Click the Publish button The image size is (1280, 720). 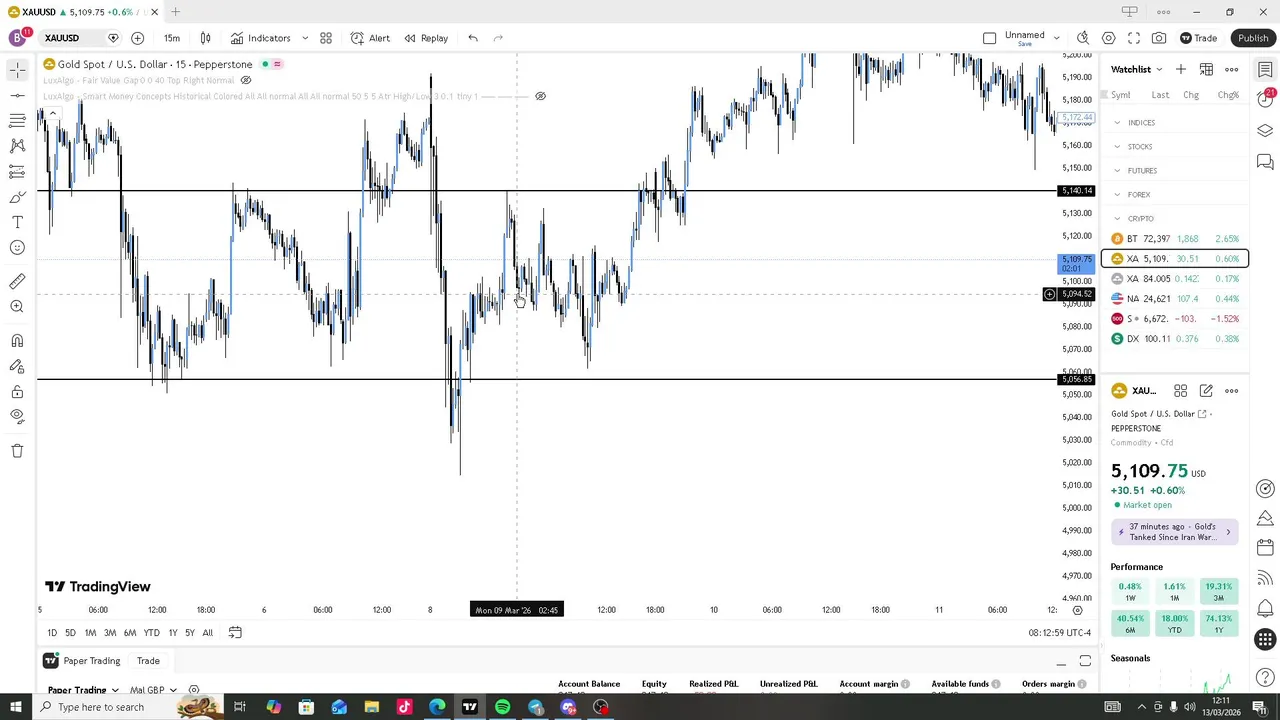click(1253, 38)
